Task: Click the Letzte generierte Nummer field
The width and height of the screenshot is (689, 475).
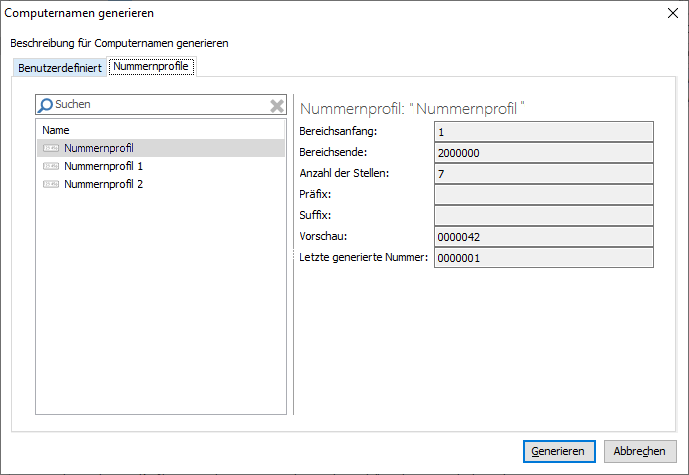Action: click(x=544, y=258)
